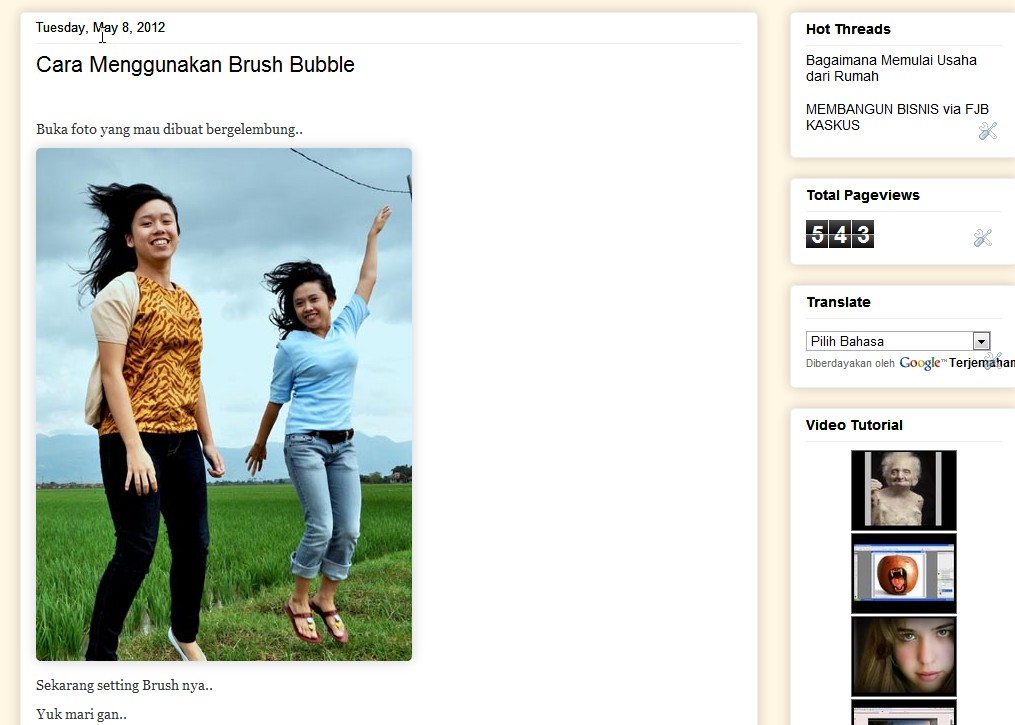
Task: Click the Pilih Bahasa dropdown arrow button
Action: (x=981, y=341)
